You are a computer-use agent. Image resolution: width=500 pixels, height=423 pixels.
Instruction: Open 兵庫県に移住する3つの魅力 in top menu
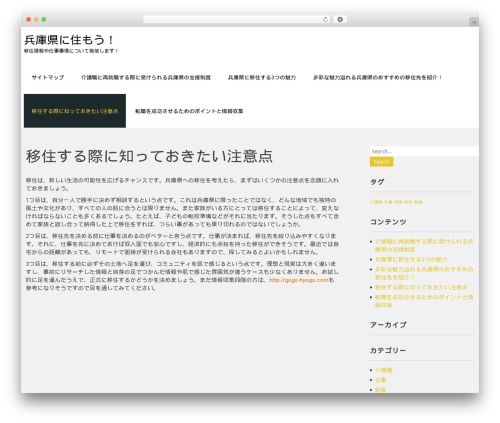[x=262, y=77]
